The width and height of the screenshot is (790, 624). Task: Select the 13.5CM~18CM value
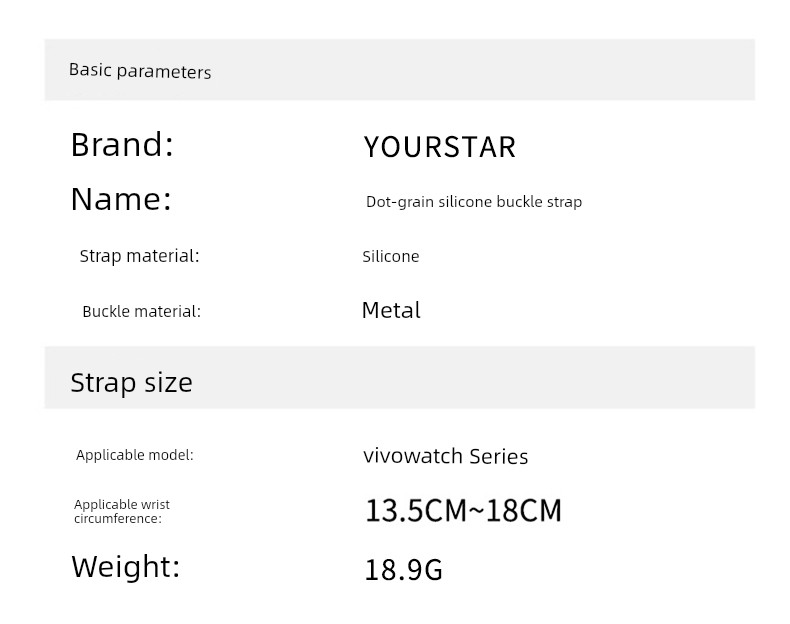click(x=464, y=511)
